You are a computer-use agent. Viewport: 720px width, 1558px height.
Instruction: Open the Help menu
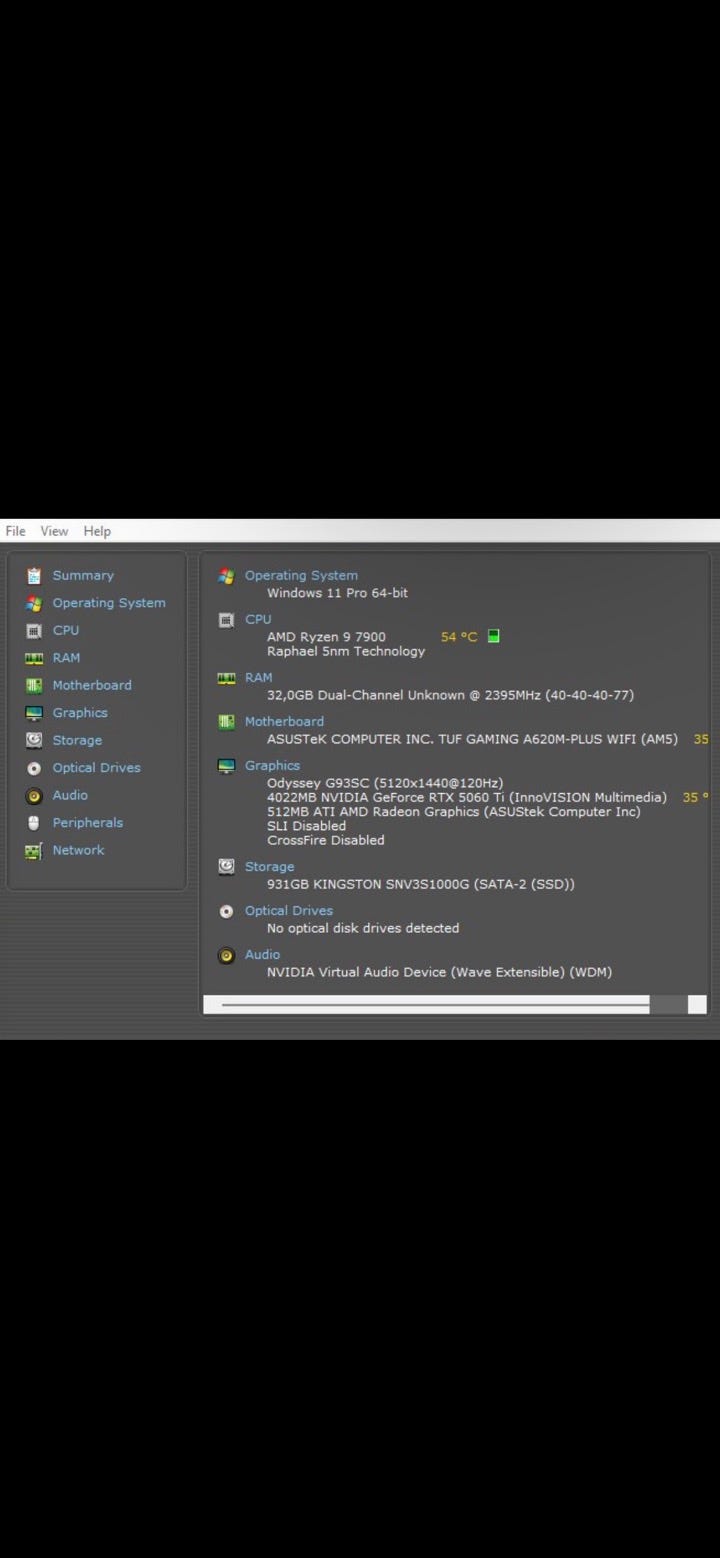(97, 531)
